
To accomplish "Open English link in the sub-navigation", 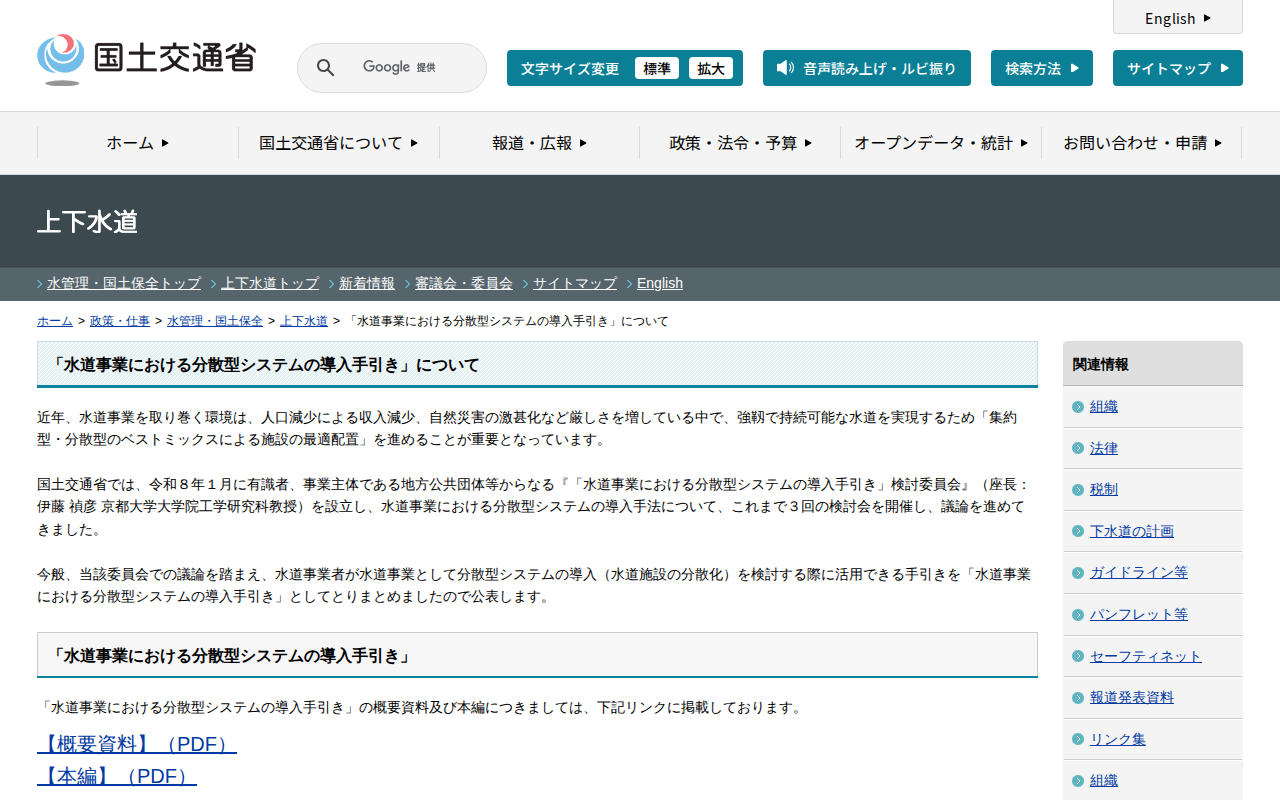I will [660, 283].
